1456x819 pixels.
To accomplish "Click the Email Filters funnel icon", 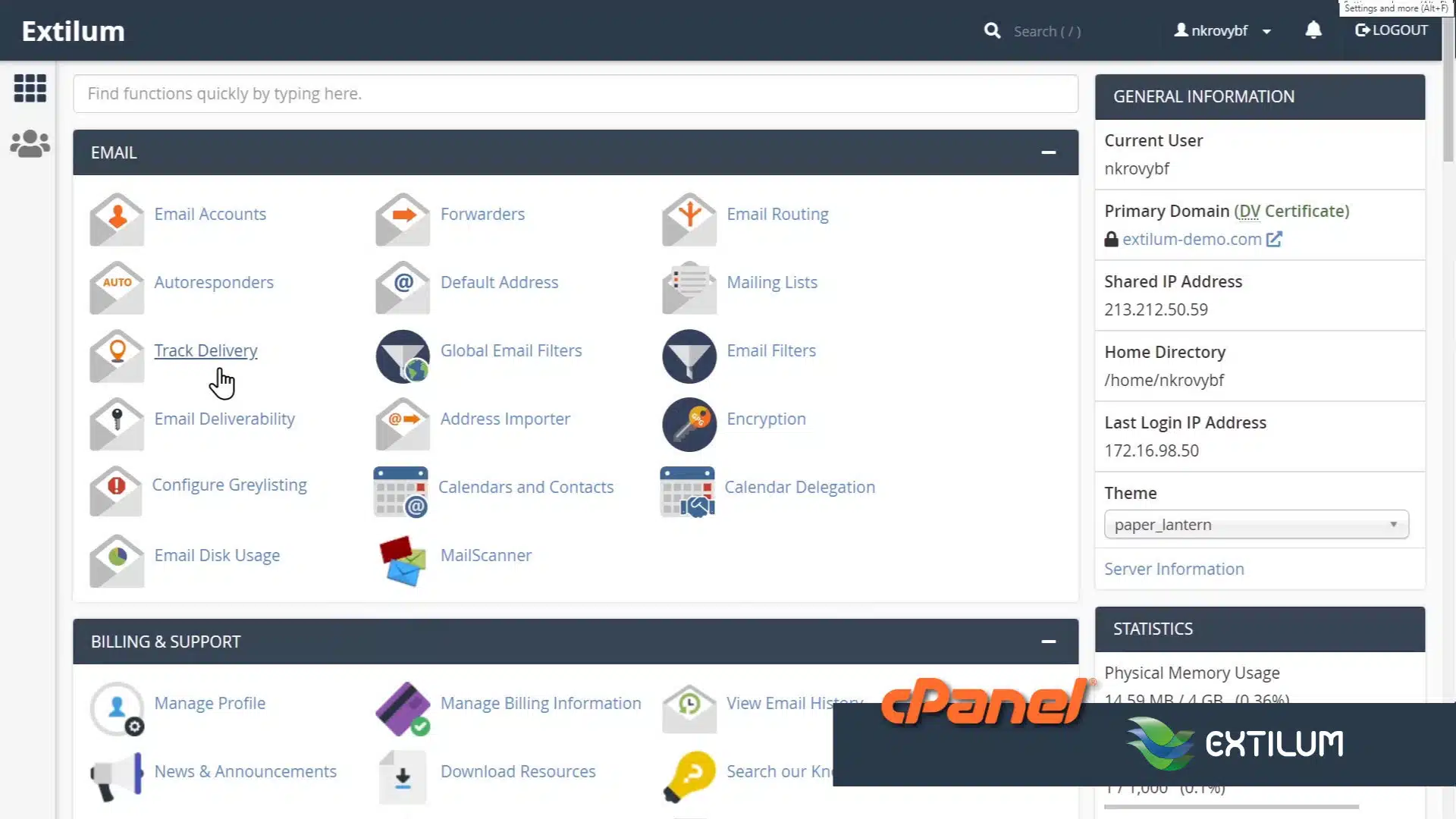I will tap(689, 356).
